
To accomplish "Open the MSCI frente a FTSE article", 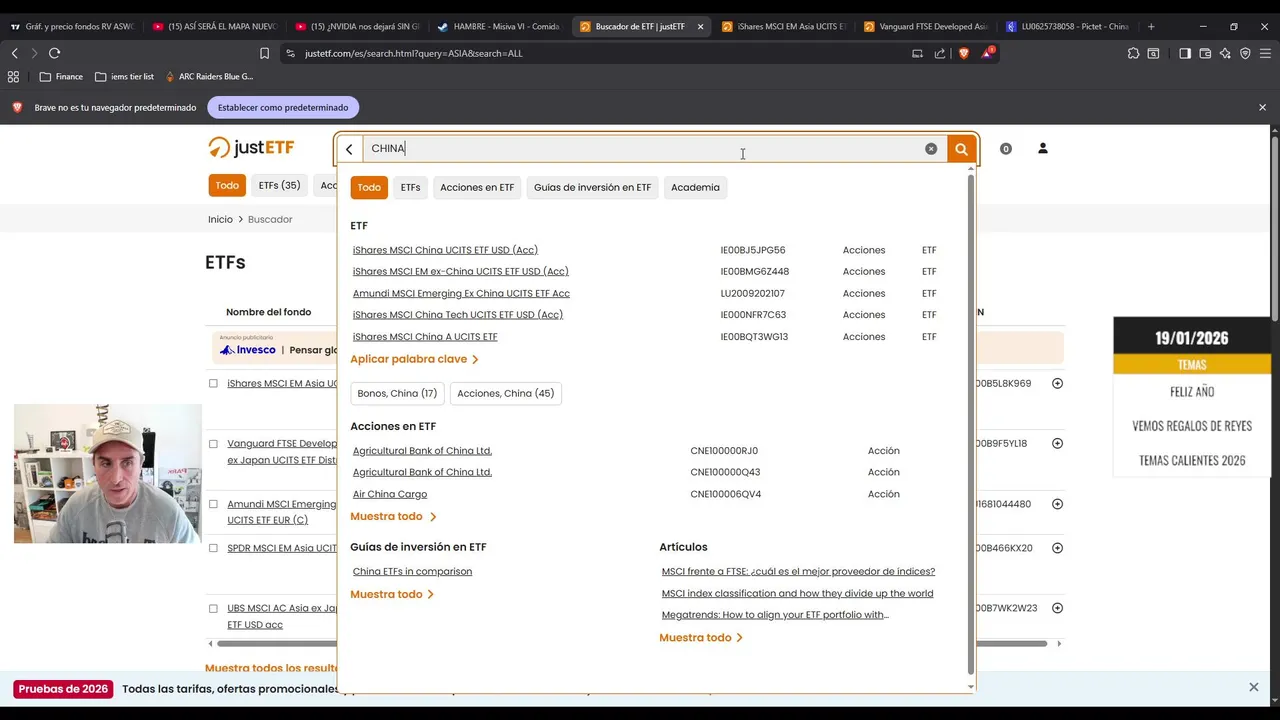I will 798,572.
